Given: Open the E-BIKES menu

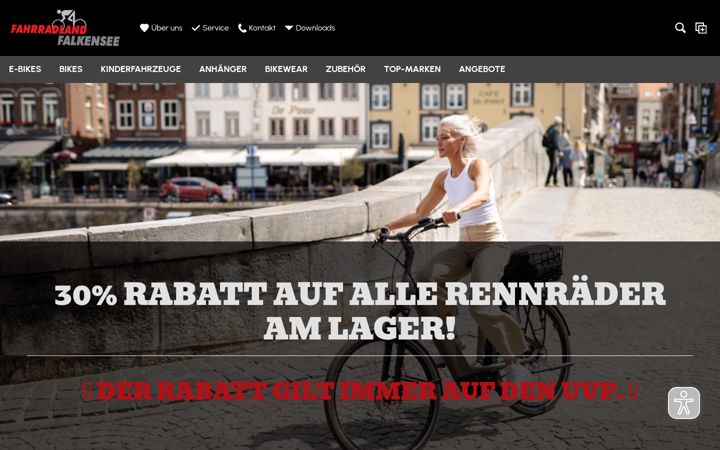Looking at the screenshot, I should click(25, 69).
